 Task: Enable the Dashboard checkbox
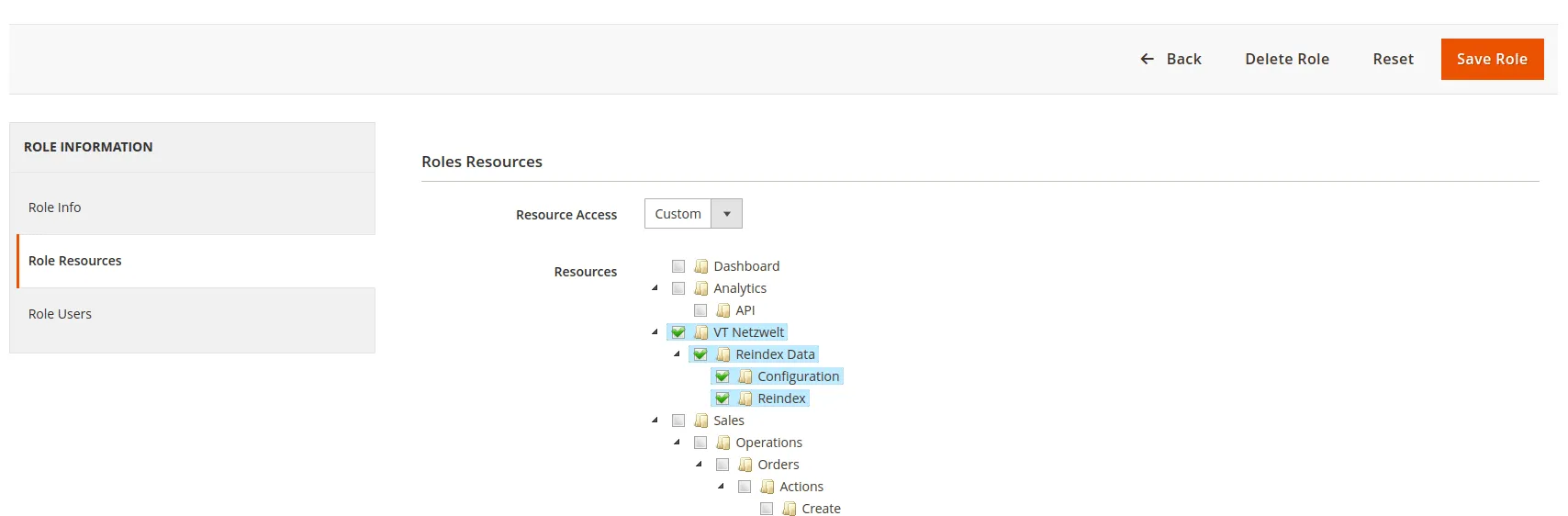point(678,266)
